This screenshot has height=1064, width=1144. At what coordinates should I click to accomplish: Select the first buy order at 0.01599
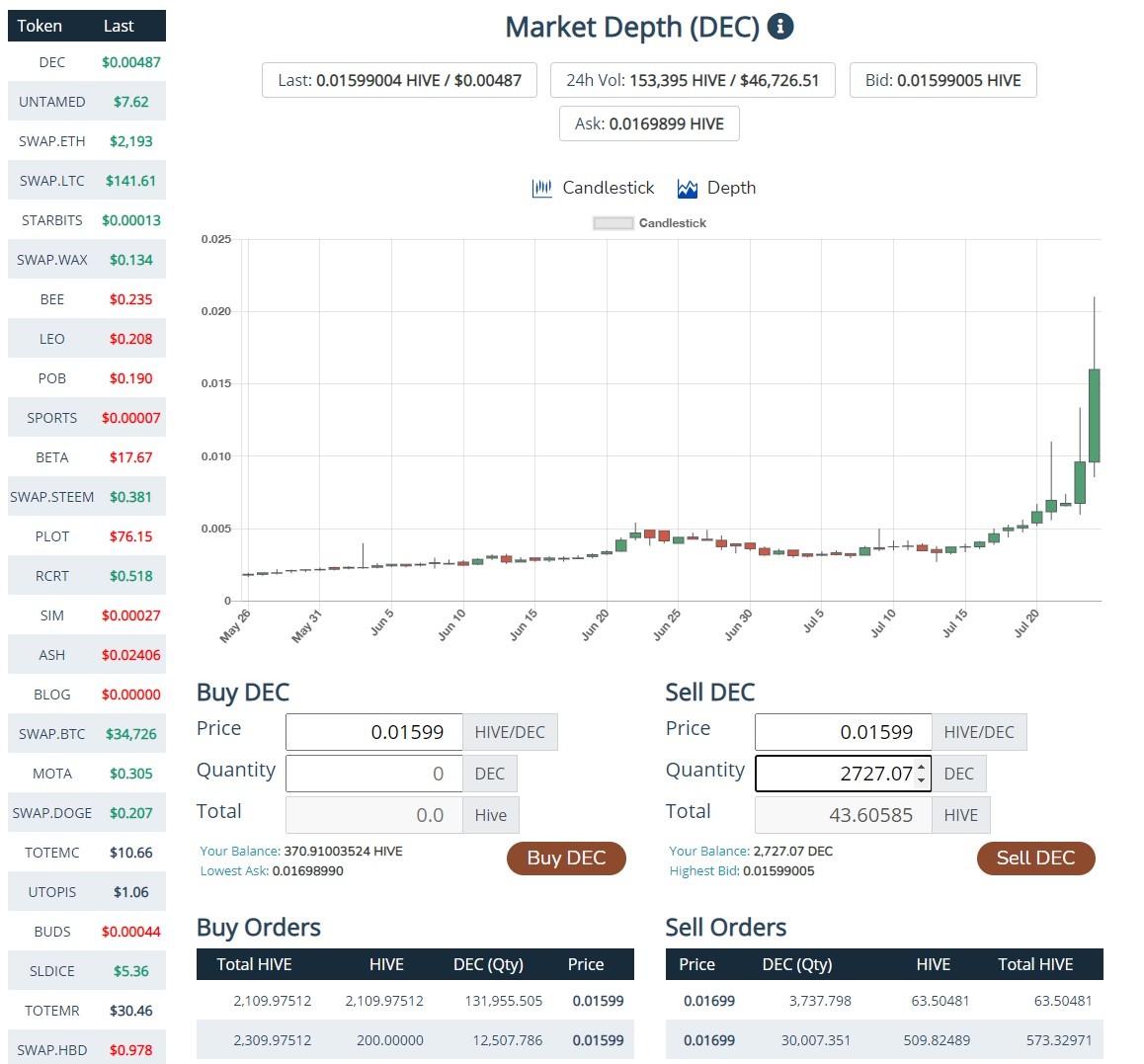point(415,1001)
